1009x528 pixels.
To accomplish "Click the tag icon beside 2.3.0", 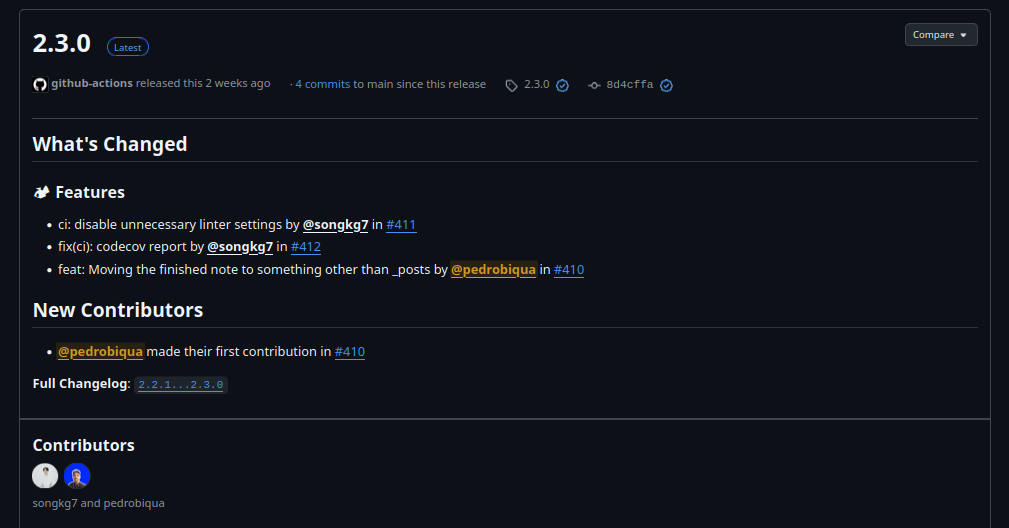I will click(511, 85).
